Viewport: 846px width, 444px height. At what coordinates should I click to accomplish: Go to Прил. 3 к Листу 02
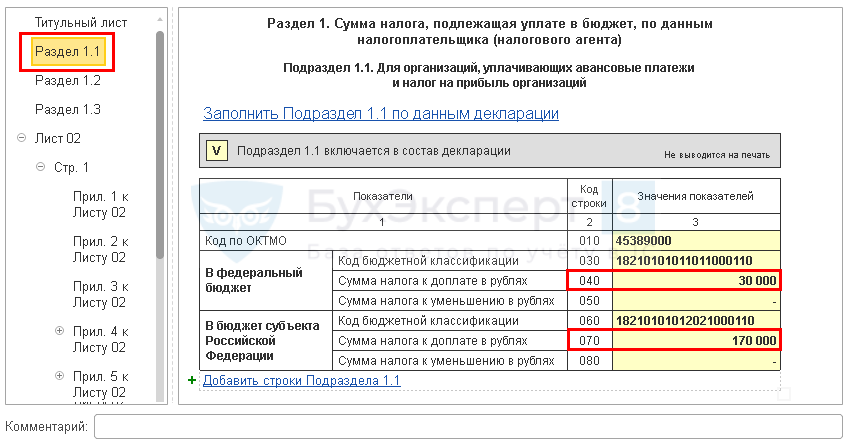pyautogui.click(x=100, y=294)
